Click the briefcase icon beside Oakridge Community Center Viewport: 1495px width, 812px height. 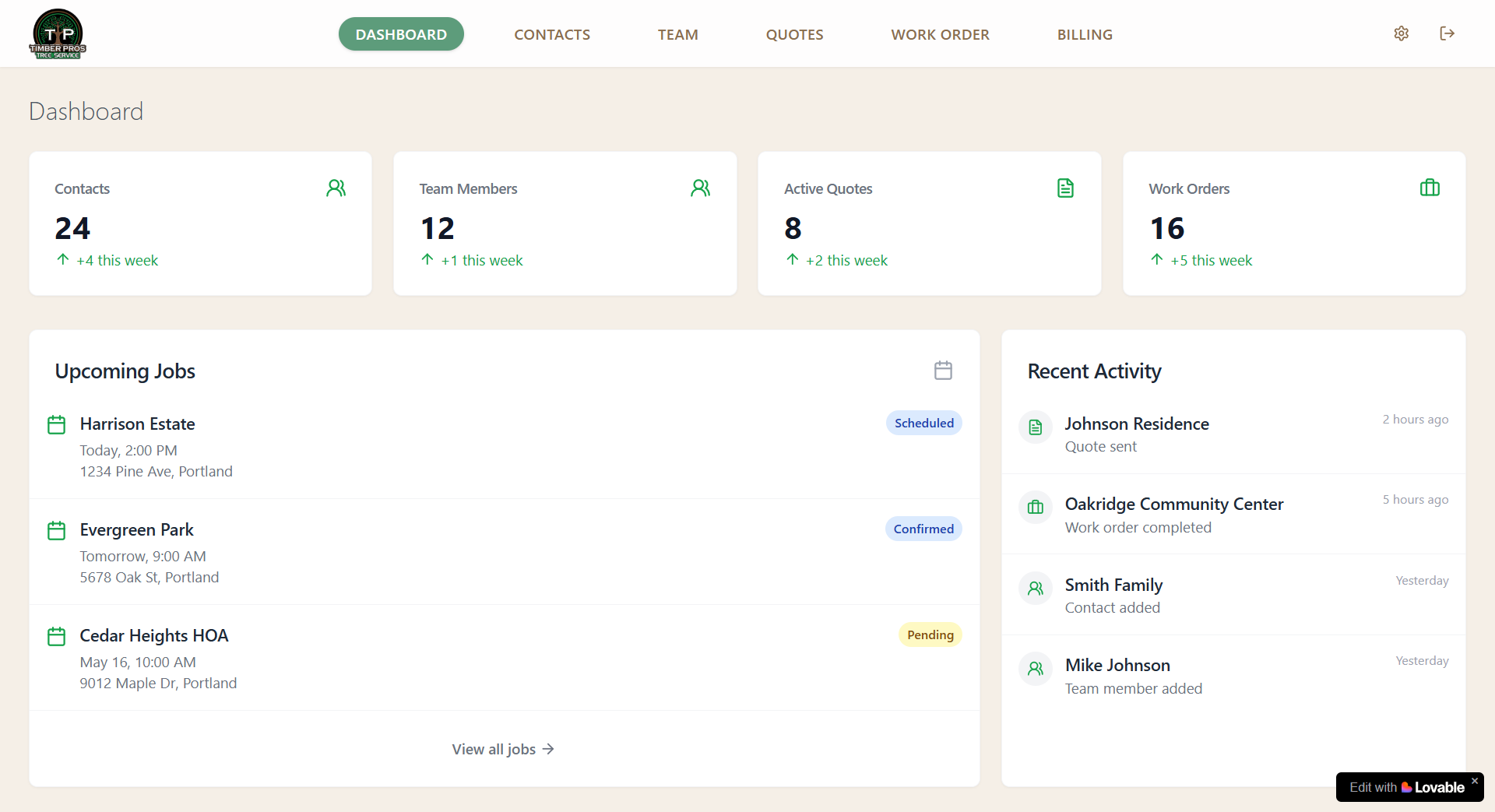[x=1036, y=508]
